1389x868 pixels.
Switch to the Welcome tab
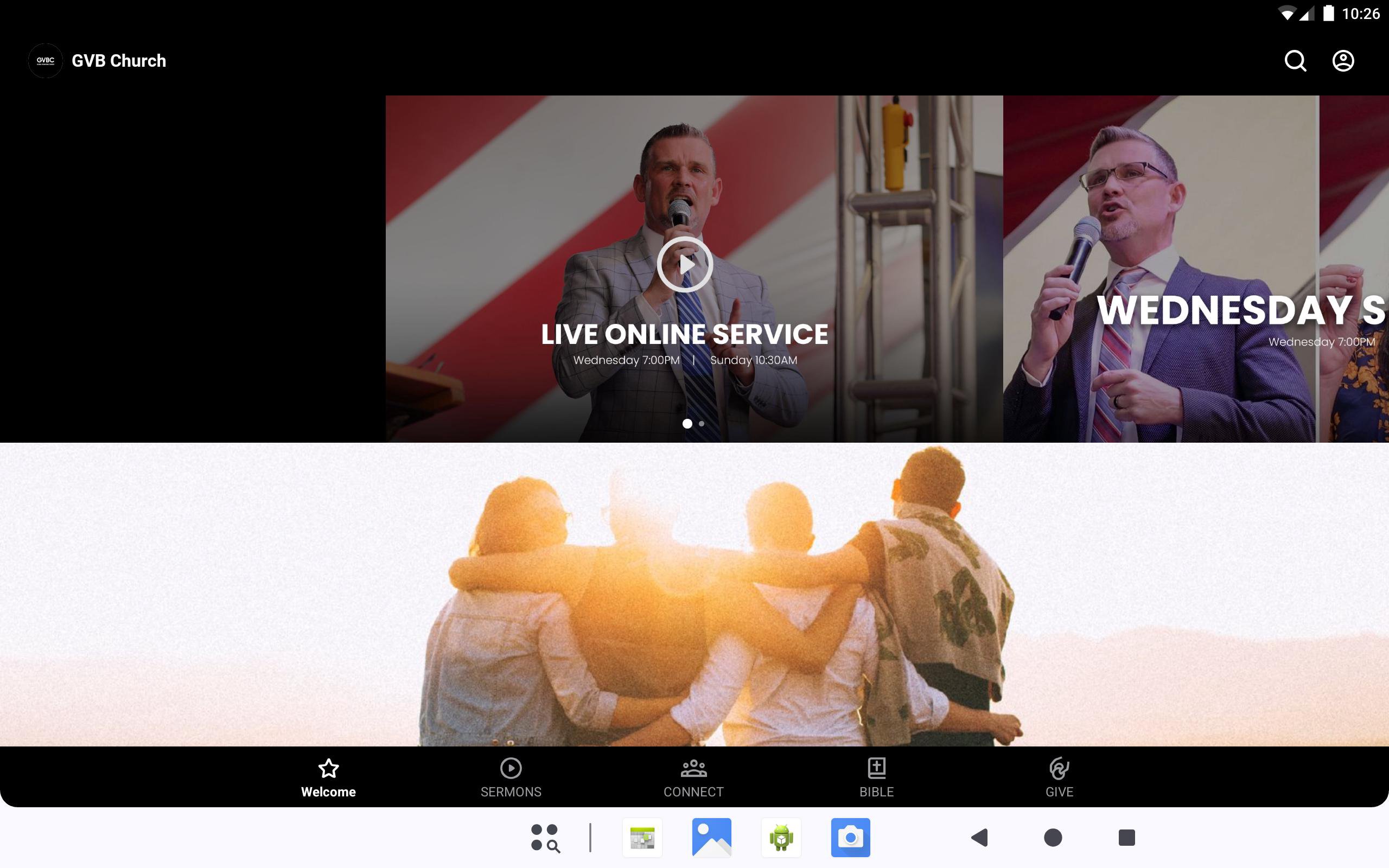pos(328,778)
